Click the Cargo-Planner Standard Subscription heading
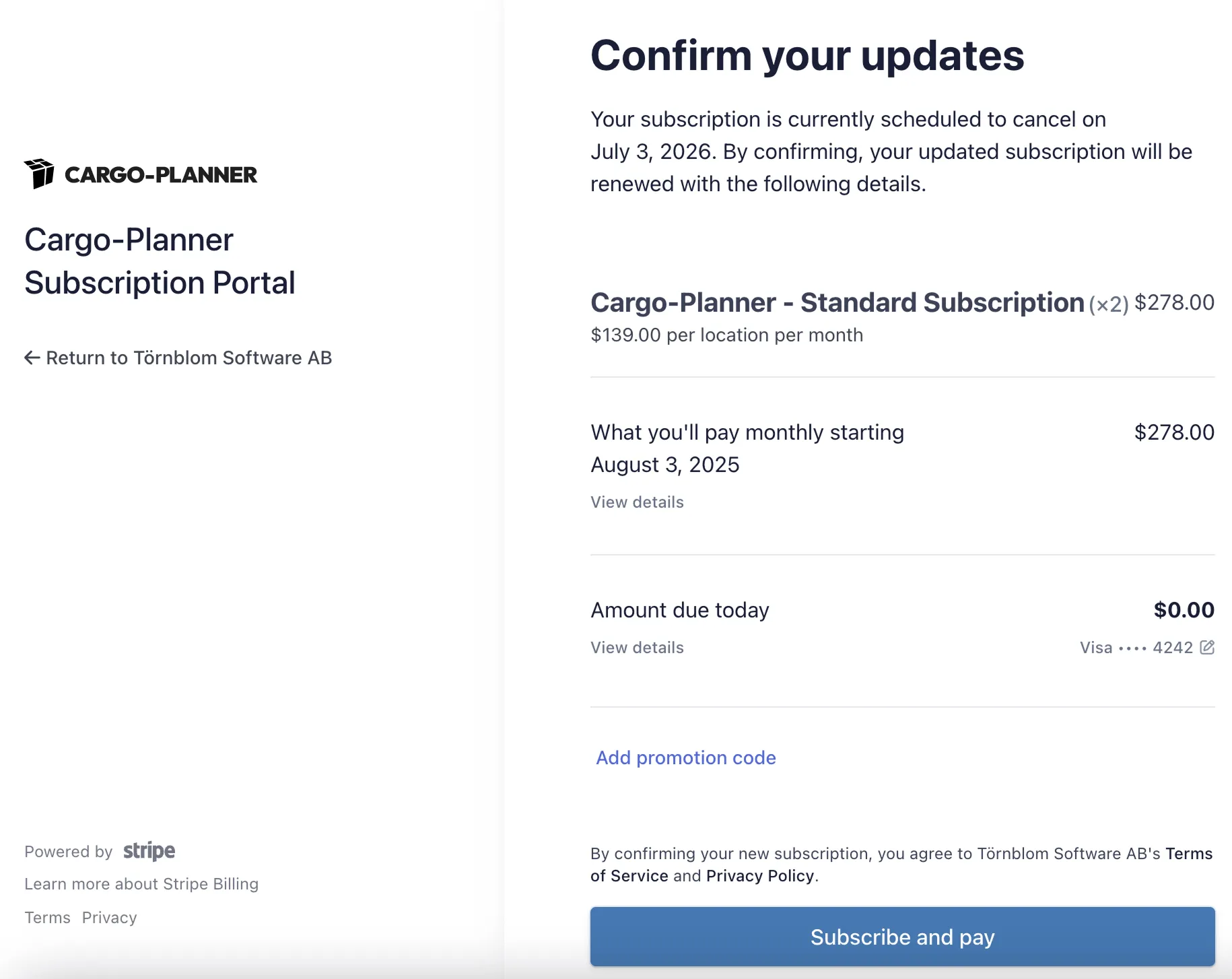This screenshot has height=979, width=1232. 833,302
